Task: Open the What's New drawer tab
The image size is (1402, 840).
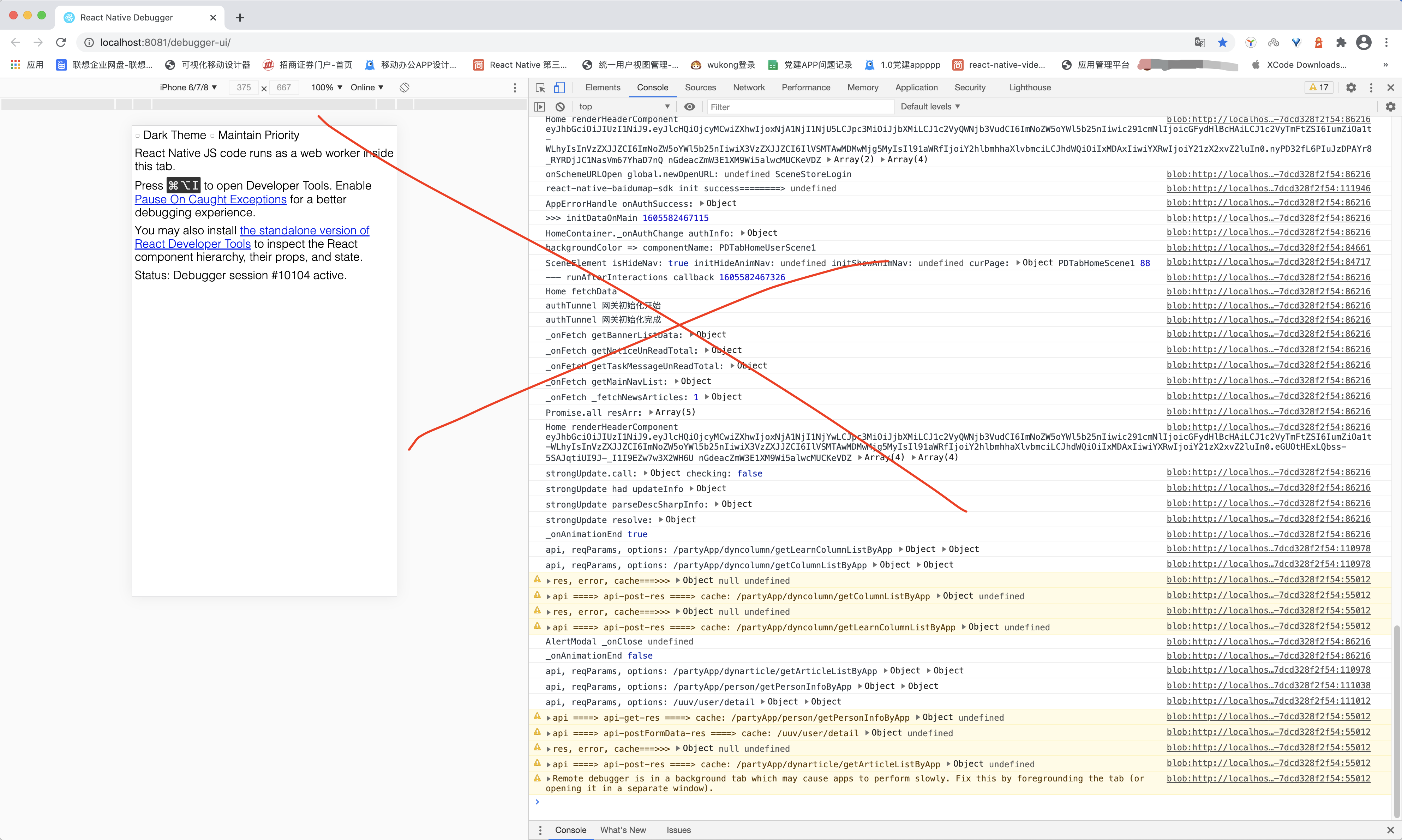Action: [623, 830]
